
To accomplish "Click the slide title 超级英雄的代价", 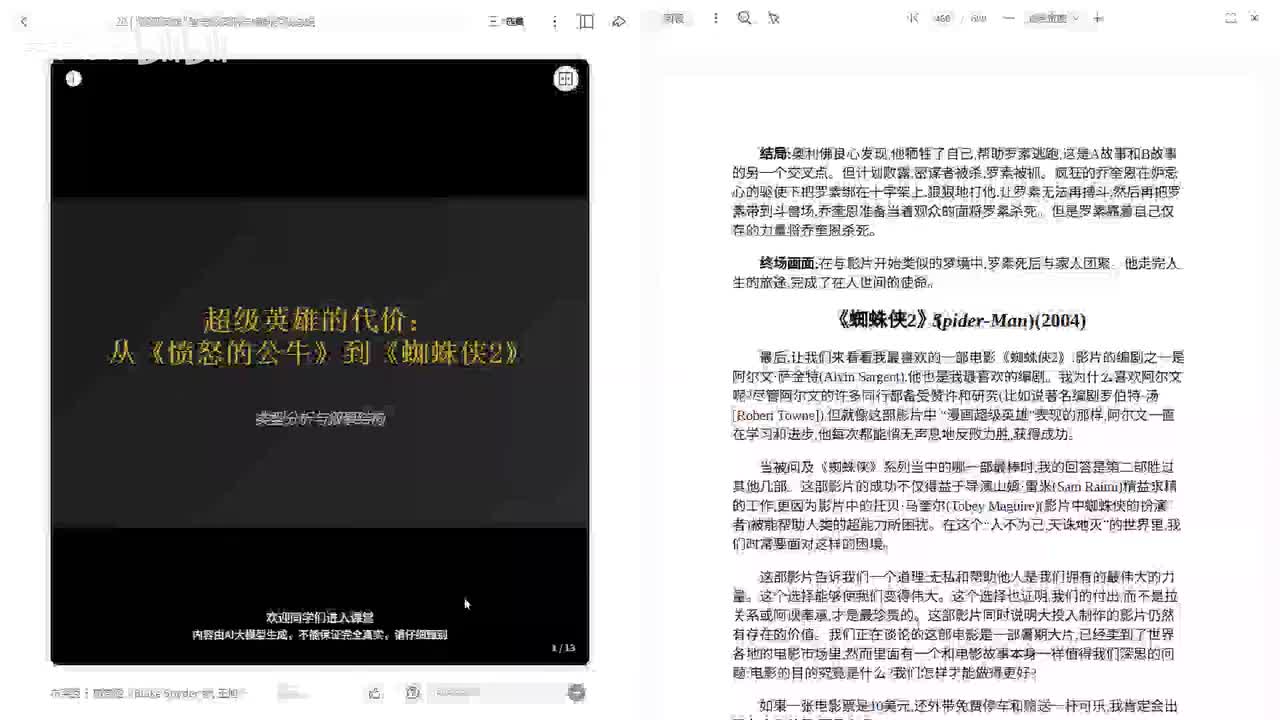I will (x=312, y=320).
